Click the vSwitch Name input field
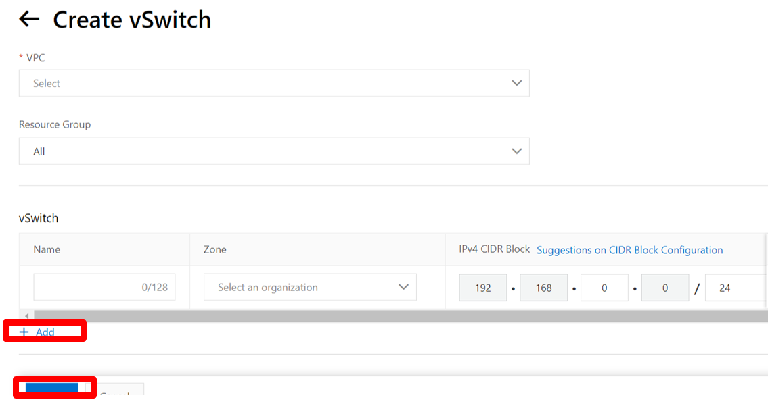 pos(104,287)
